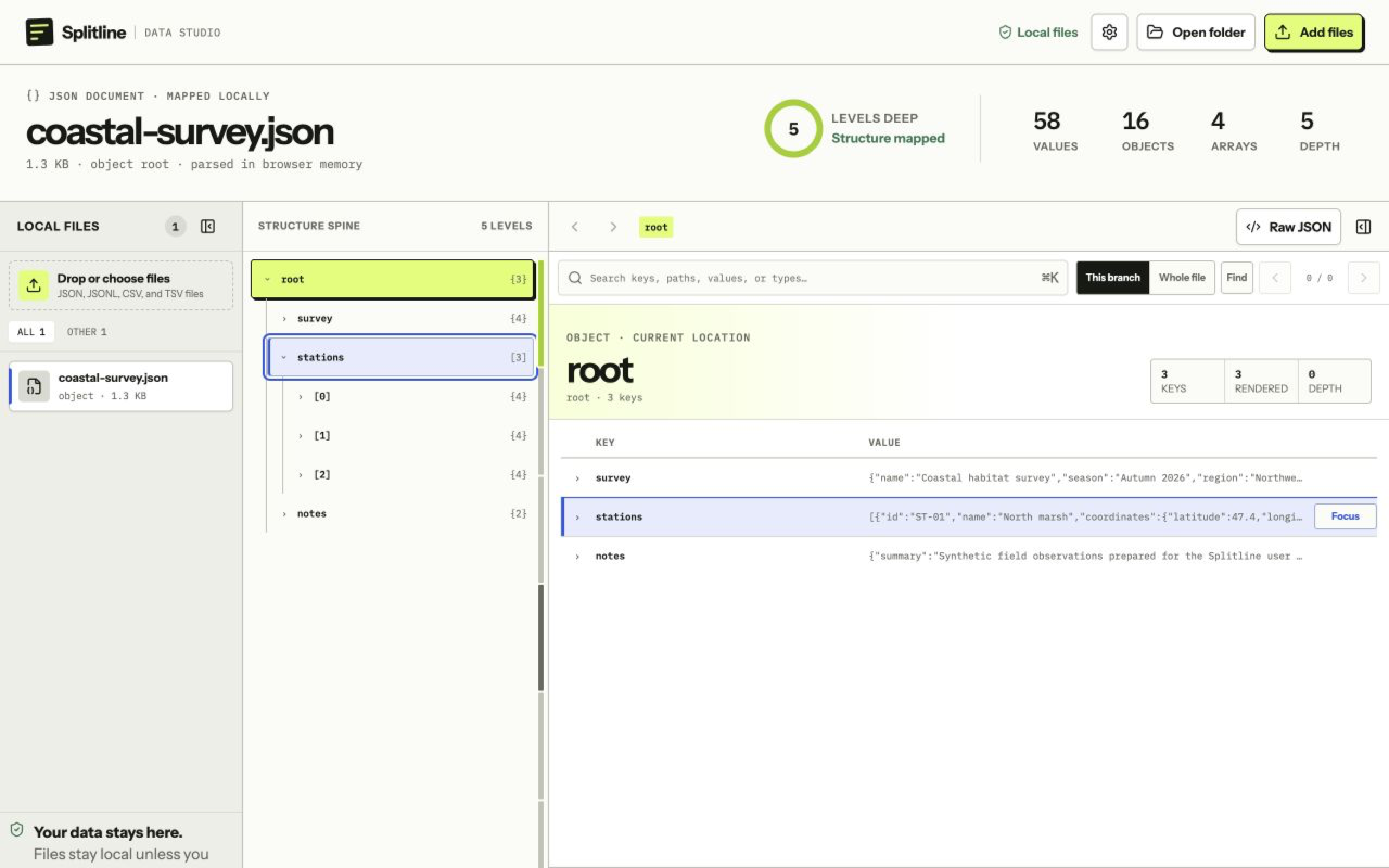Click the Local files shield indicator
Viewport: 1389px width, 868px height.
[x=1038, y=32]
